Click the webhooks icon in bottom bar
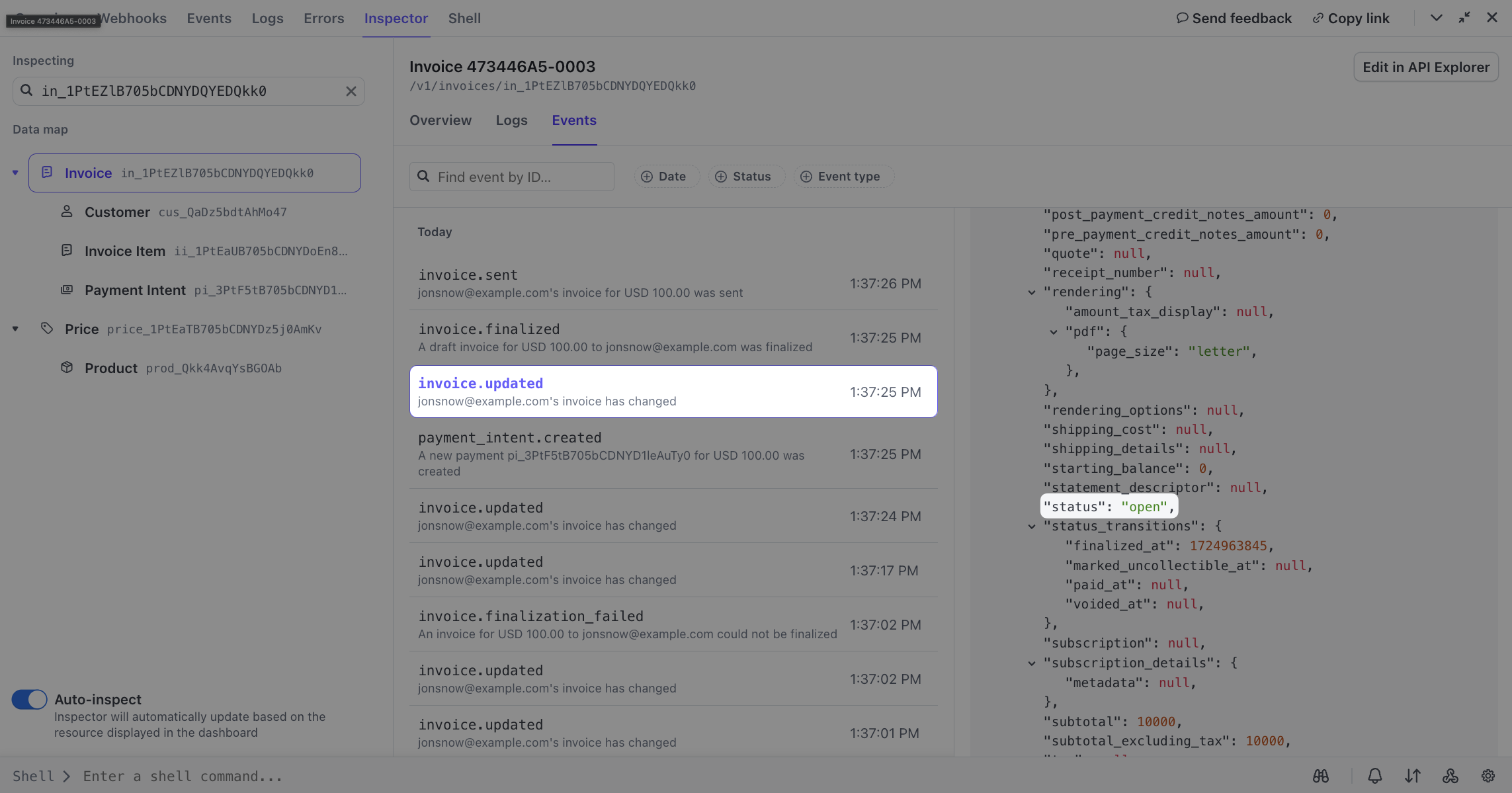 point(1450,776)
